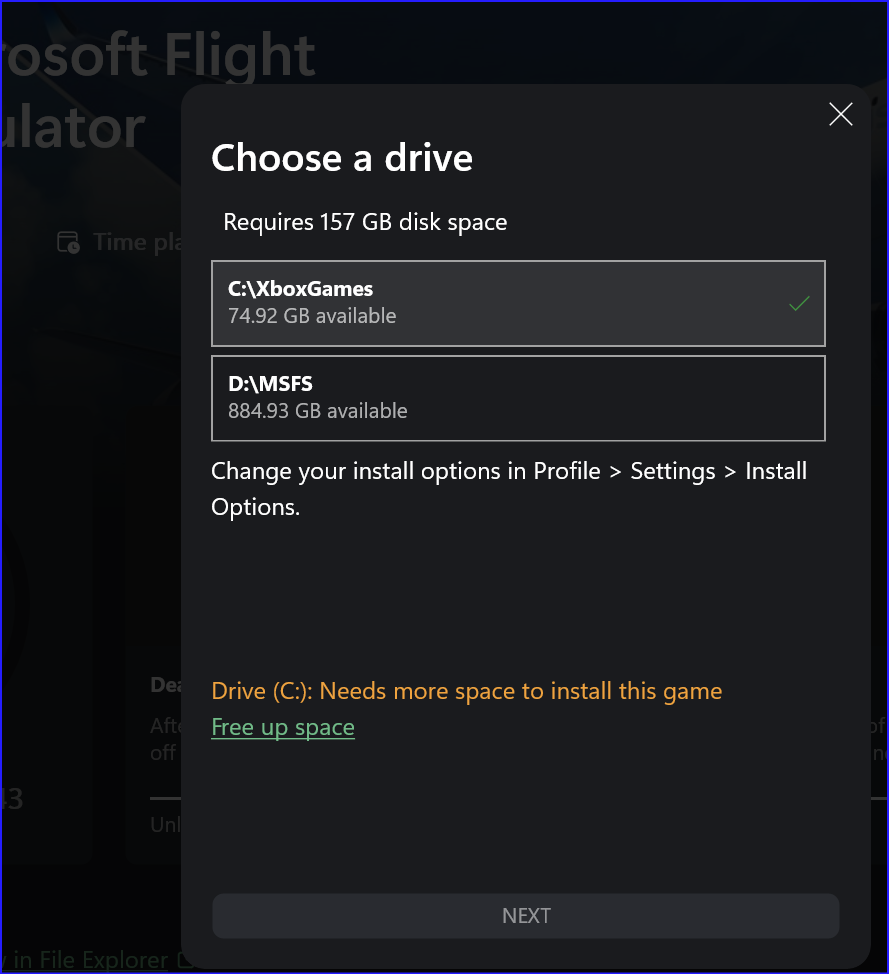889x974 pixels.
Task: Close the Choose a drive dialog
Action: tap(841, 114)
